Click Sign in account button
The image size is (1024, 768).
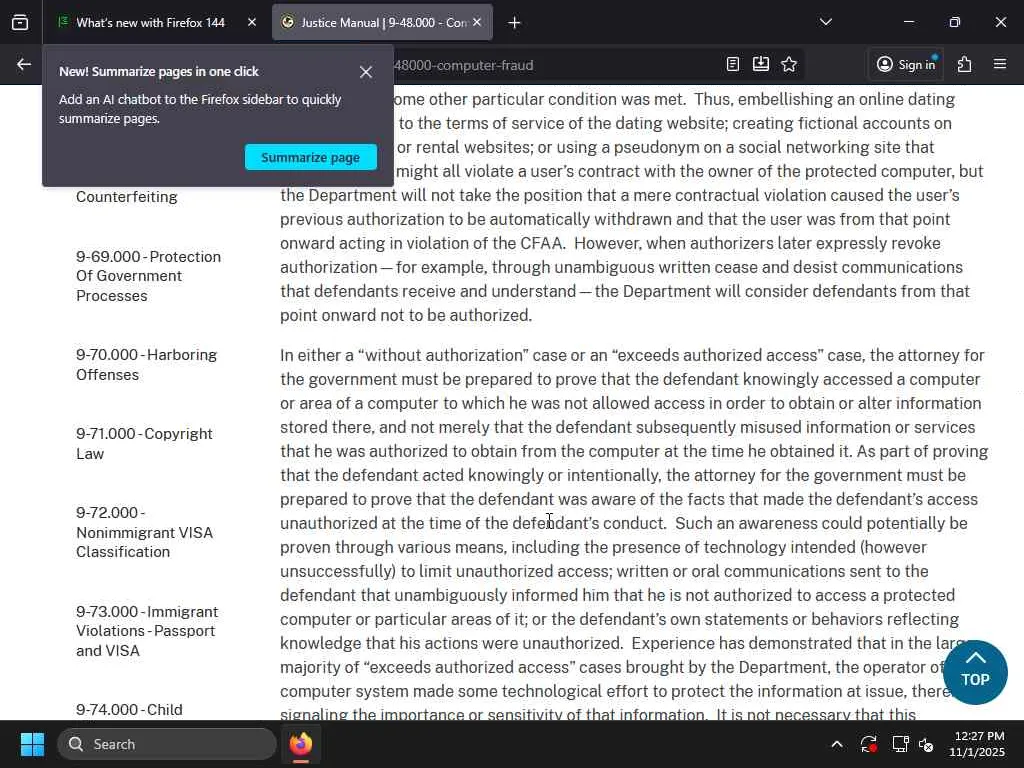(x=906, y=64)
